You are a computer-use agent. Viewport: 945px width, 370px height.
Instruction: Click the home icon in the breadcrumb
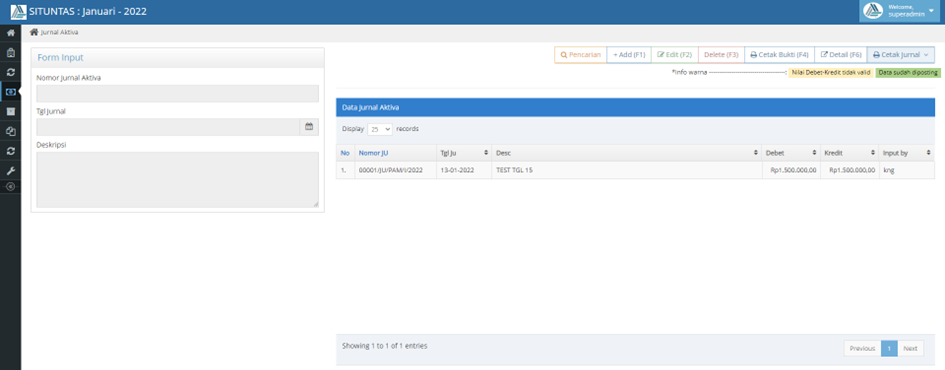[34, 32]
